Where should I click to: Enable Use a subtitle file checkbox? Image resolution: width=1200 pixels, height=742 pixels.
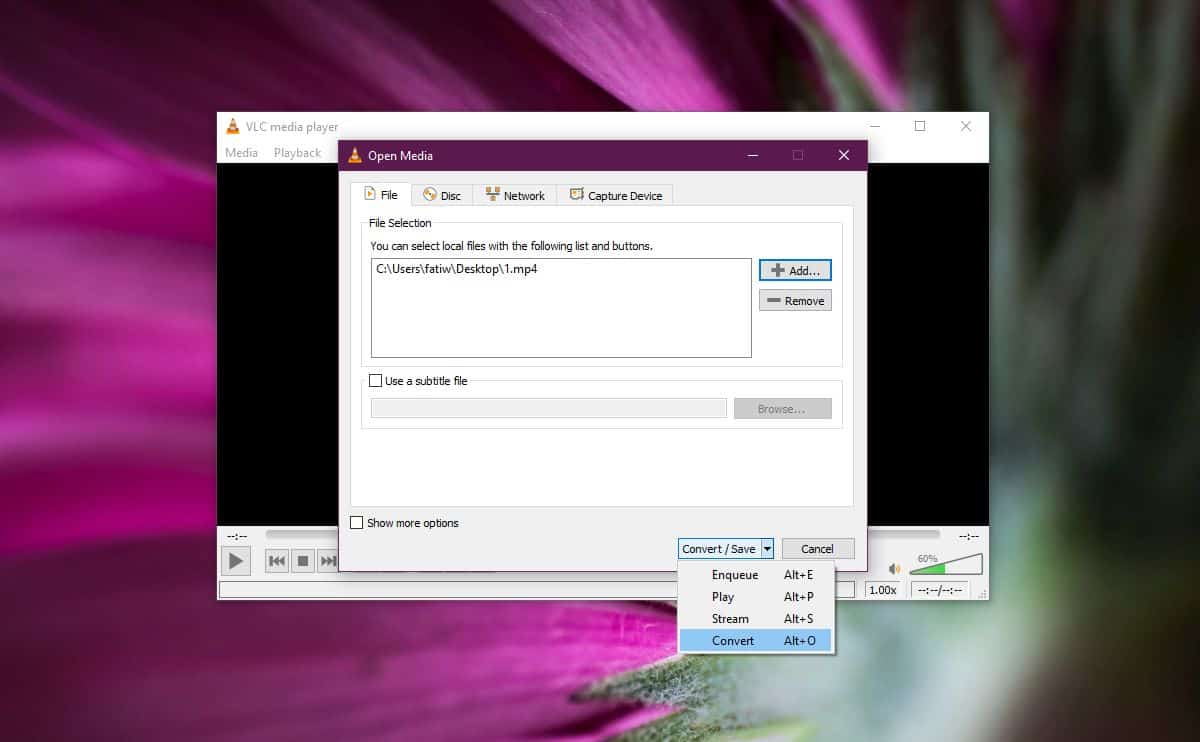[x=376, y=381]
